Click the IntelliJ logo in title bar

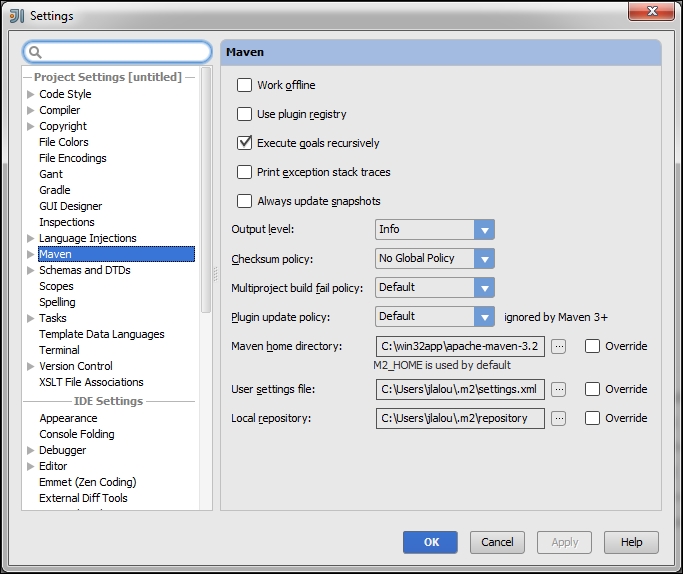17,16
